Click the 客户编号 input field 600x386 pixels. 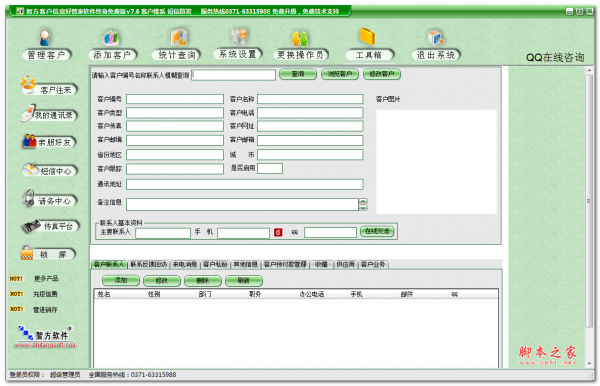(x=175, y=99)
